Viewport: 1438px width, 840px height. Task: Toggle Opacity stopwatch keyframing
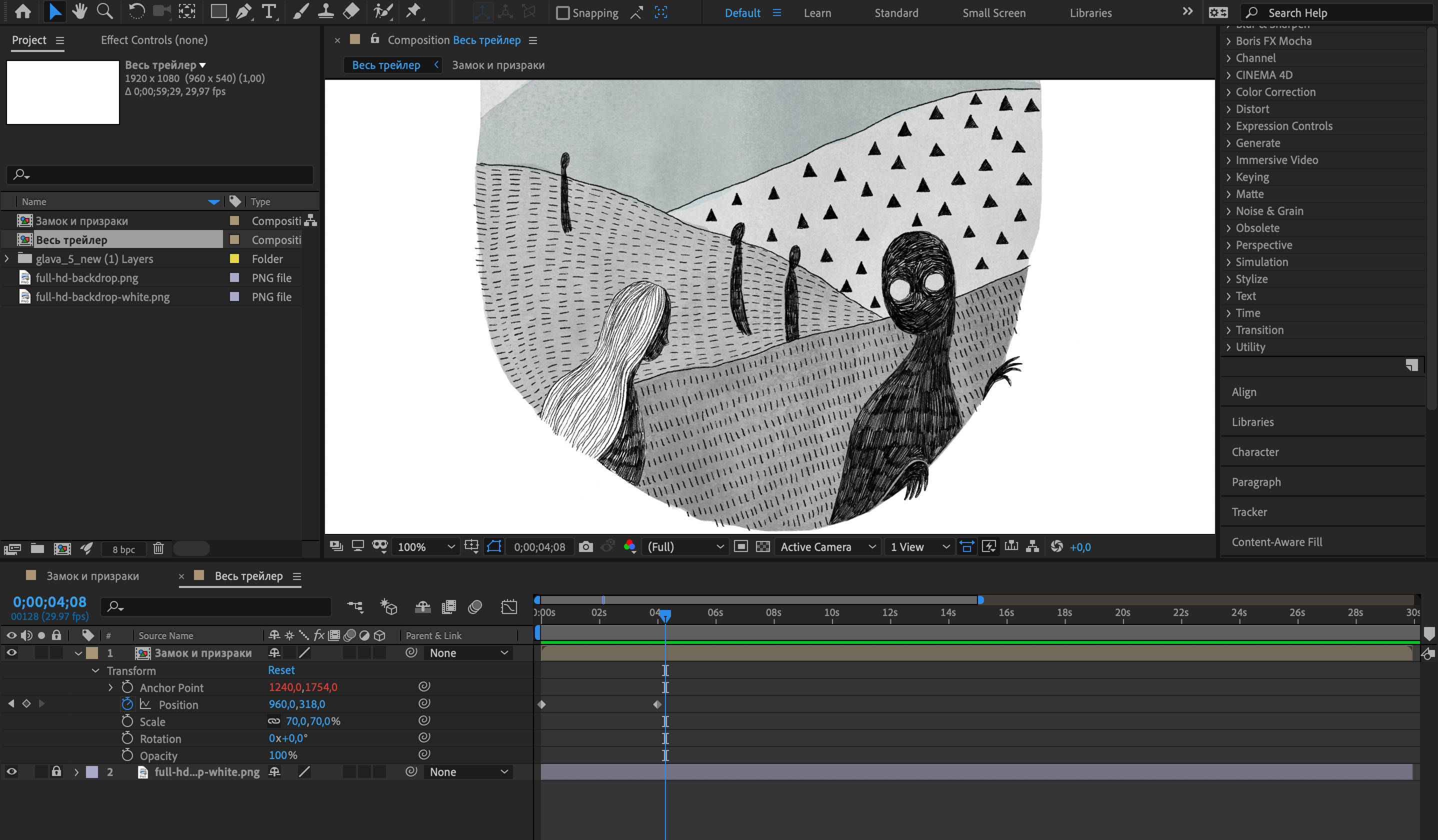(x=127, y=755)
